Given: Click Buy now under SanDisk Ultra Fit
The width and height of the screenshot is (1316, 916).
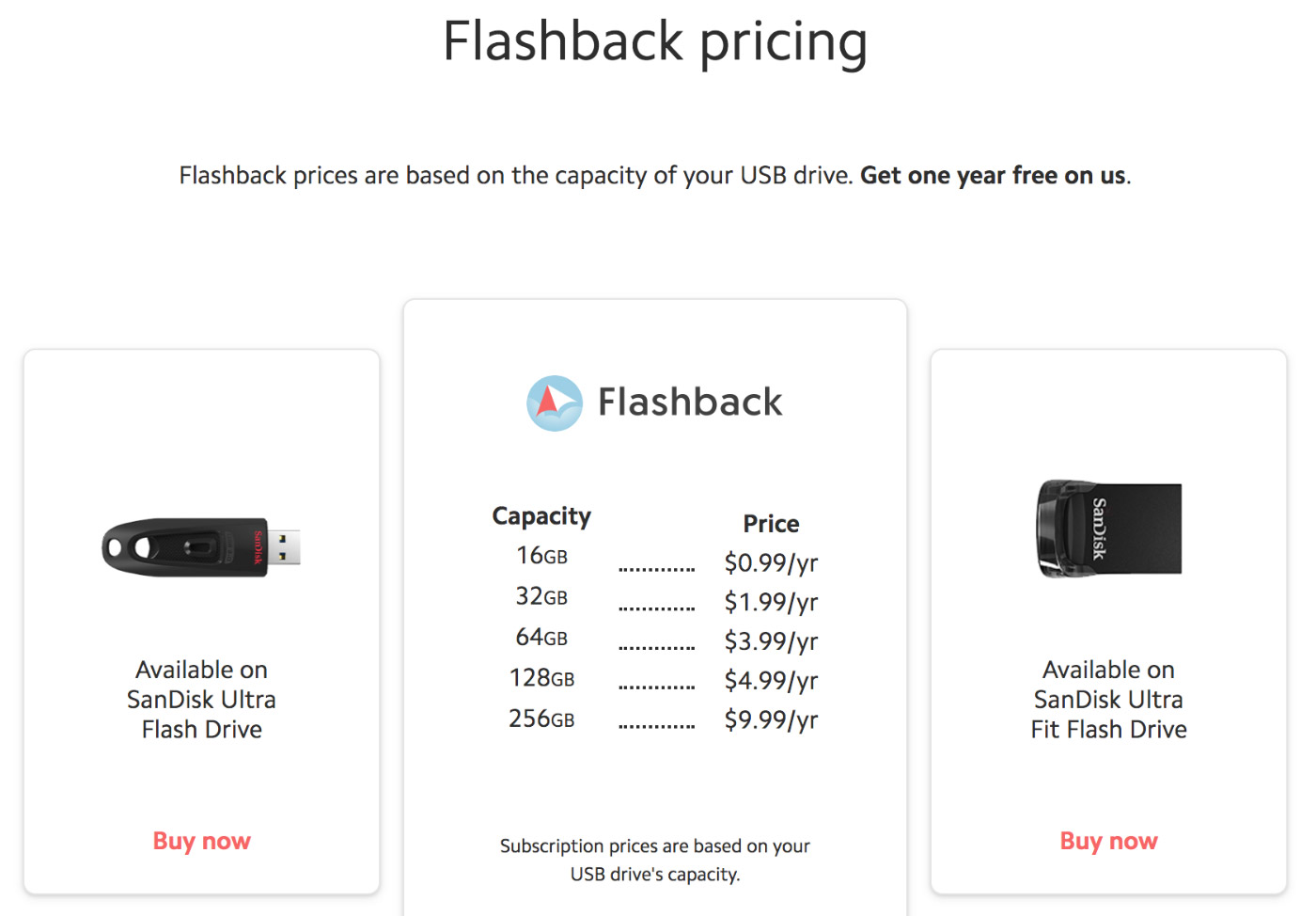Looking at the screenshot, I should click(x=1108, y=841).
